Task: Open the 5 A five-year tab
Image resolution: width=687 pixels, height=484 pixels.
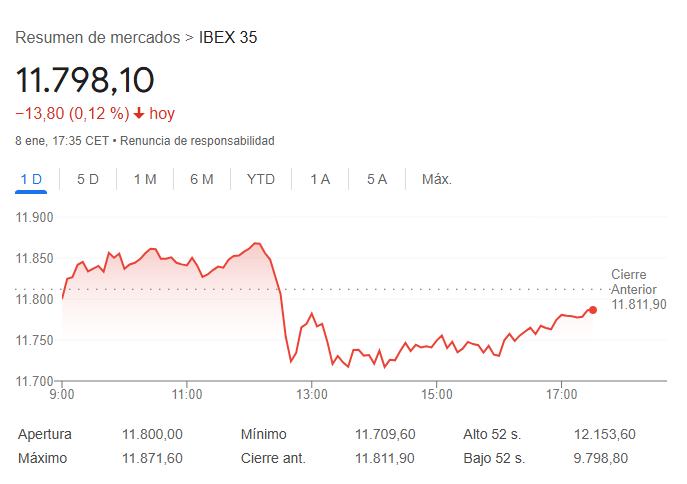Action: (x=377, y=179)
